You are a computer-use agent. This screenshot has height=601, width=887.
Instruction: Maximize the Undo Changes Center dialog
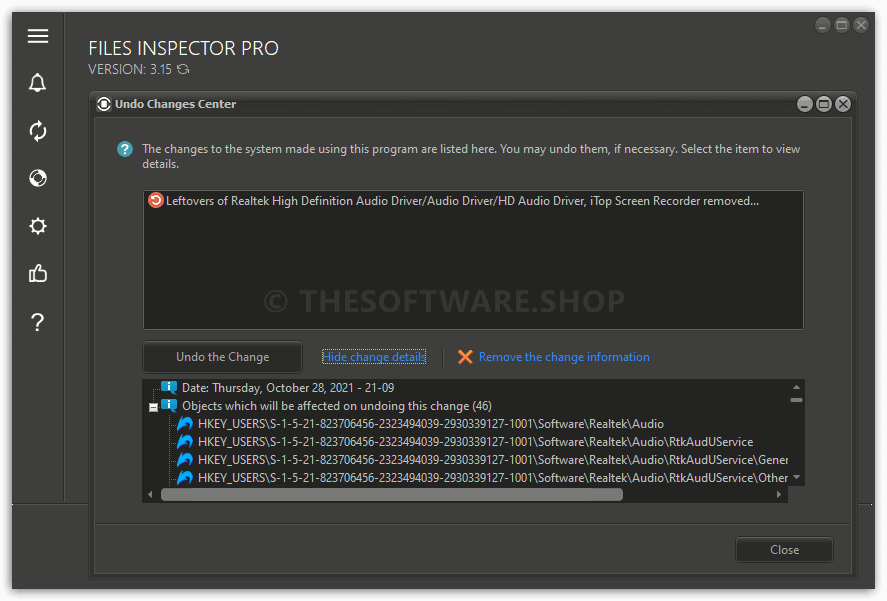click(824, 104)
